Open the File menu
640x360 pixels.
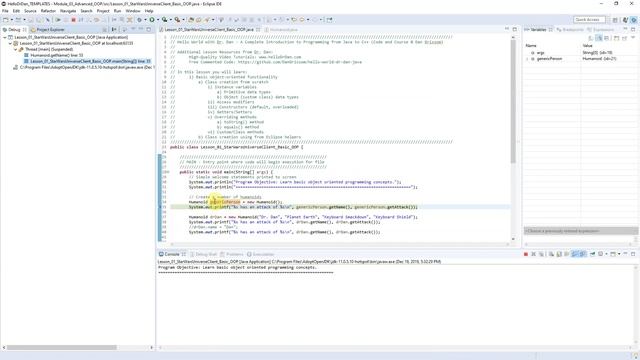pyautogui.click(x=5, y=11)
